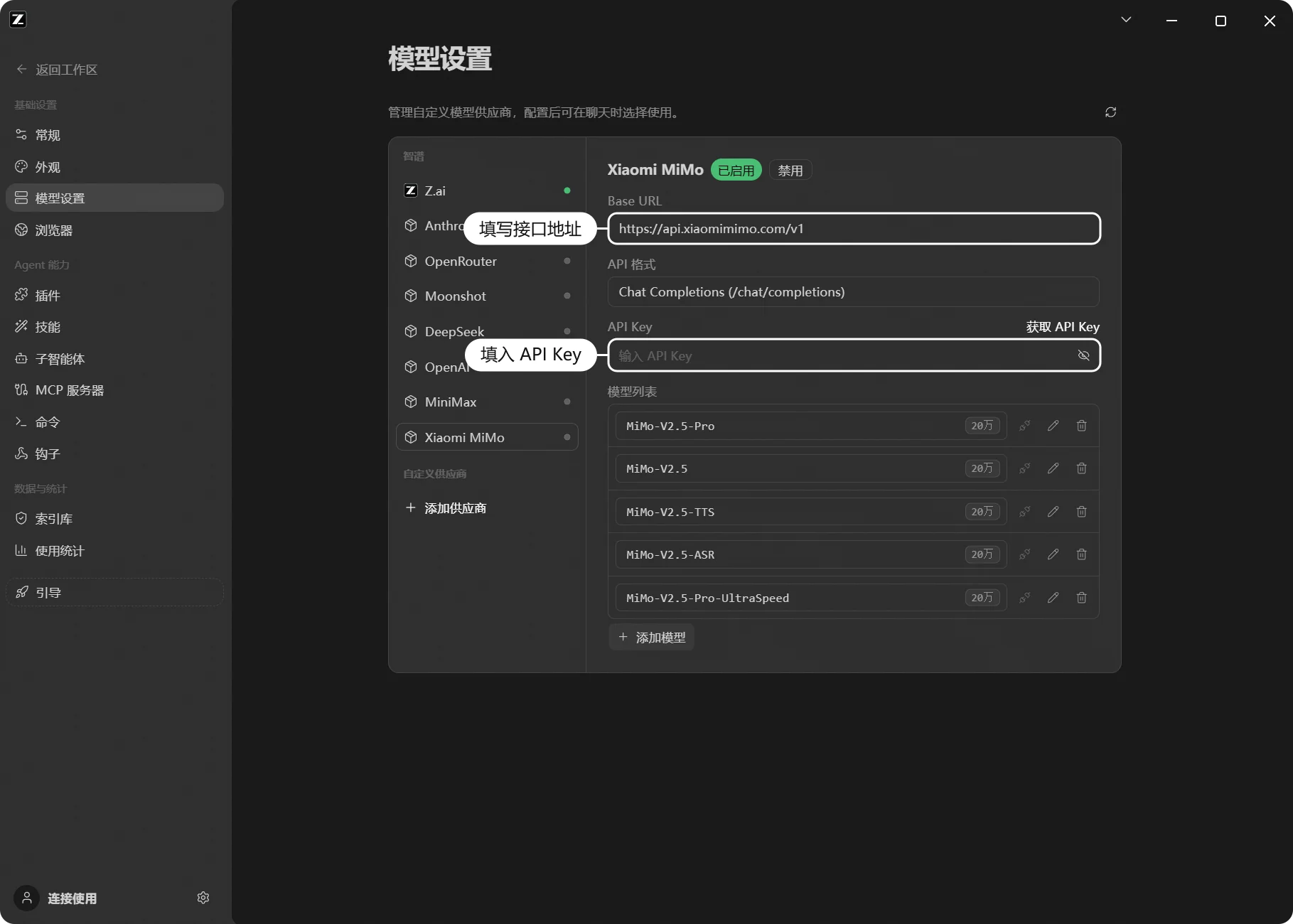The height and width of the screenshot is (924, 1293).
Task: Focus the Base URL input field
Action: (x=854, y=229)
